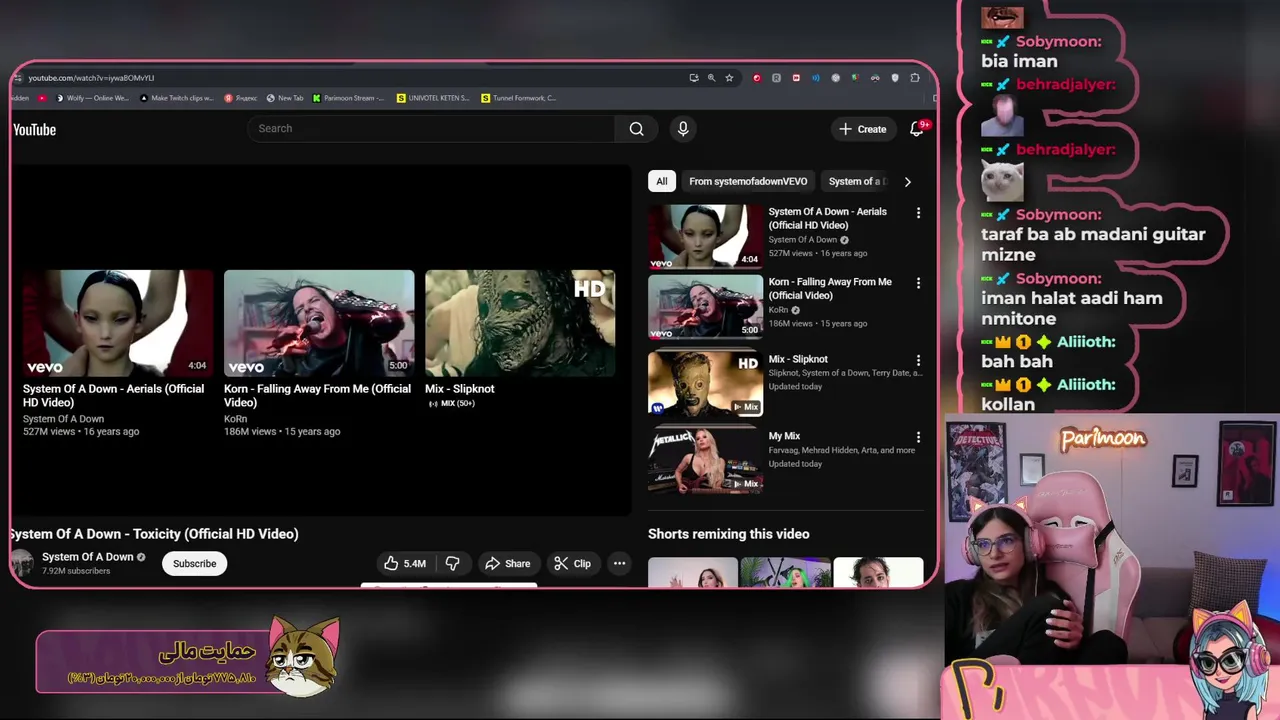Select From systemofadownVEVO chip
Screen dimensions: 1280x720
coord(748,181)
